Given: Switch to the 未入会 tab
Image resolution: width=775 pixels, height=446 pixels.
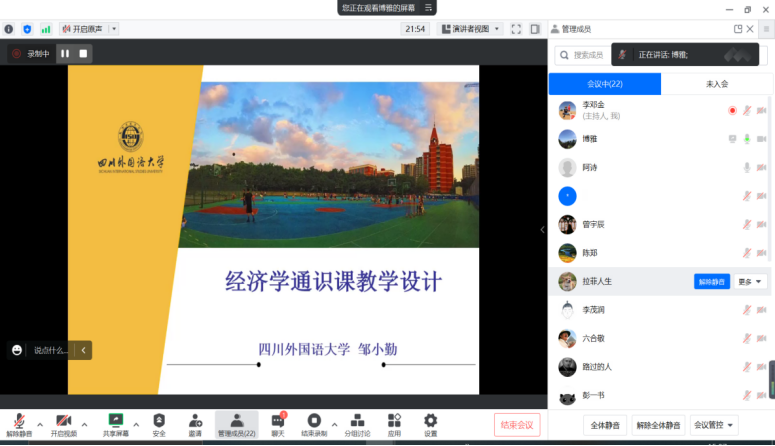Looking at the screenshot, I should pyautogui.click(x=716, y=84).
